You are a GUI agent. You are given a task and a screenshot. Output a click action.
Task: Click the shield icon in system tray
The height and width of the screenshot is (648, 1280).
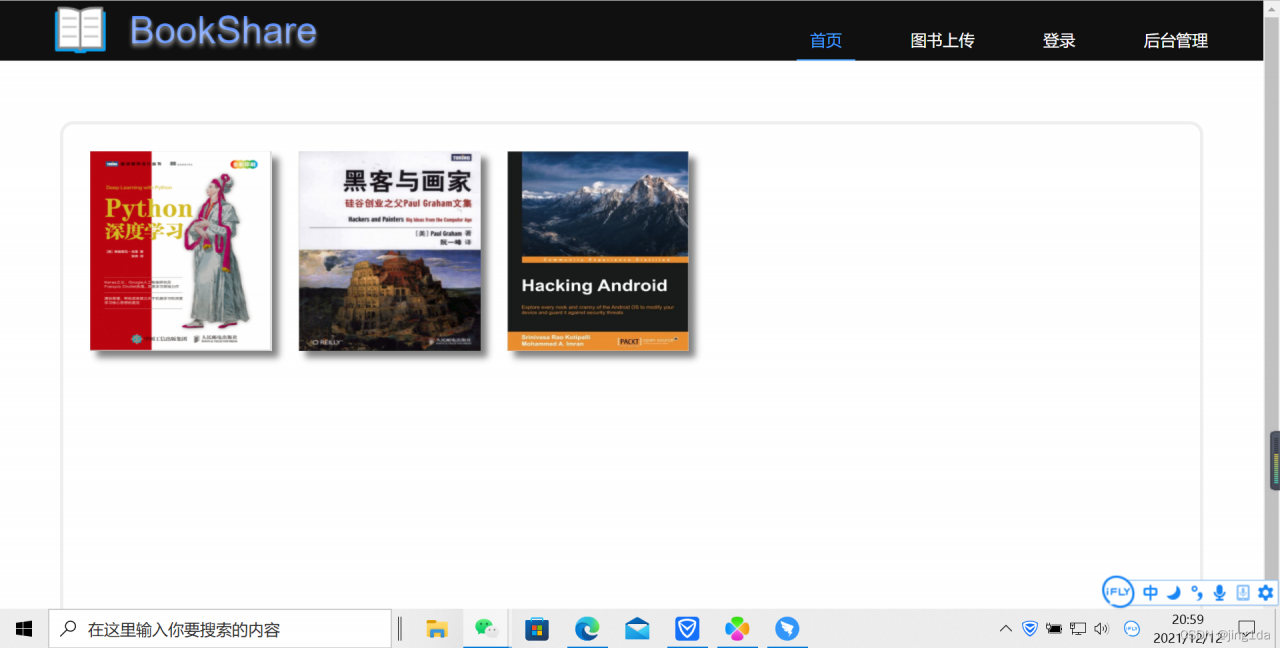(x=1030, y=629)
